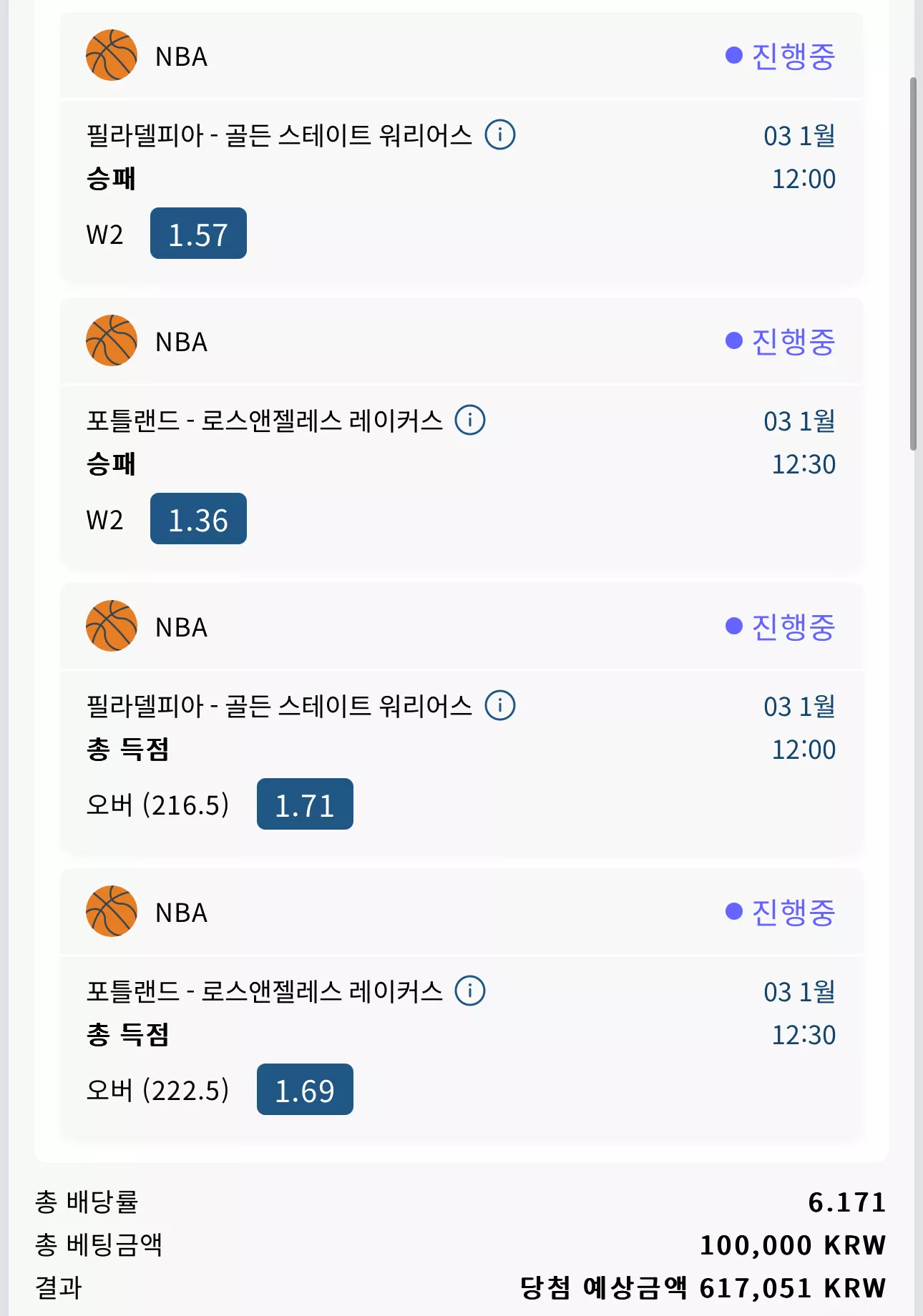
Task: Click 진행중 status on fourth bet card
Action: [781, 912]
